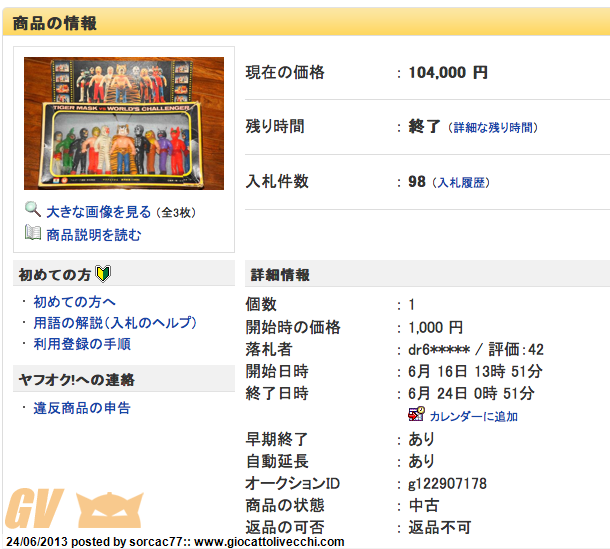Open the 商品説明を読む link
Screen dimensions: 610x549
click(x=94, y=235)
